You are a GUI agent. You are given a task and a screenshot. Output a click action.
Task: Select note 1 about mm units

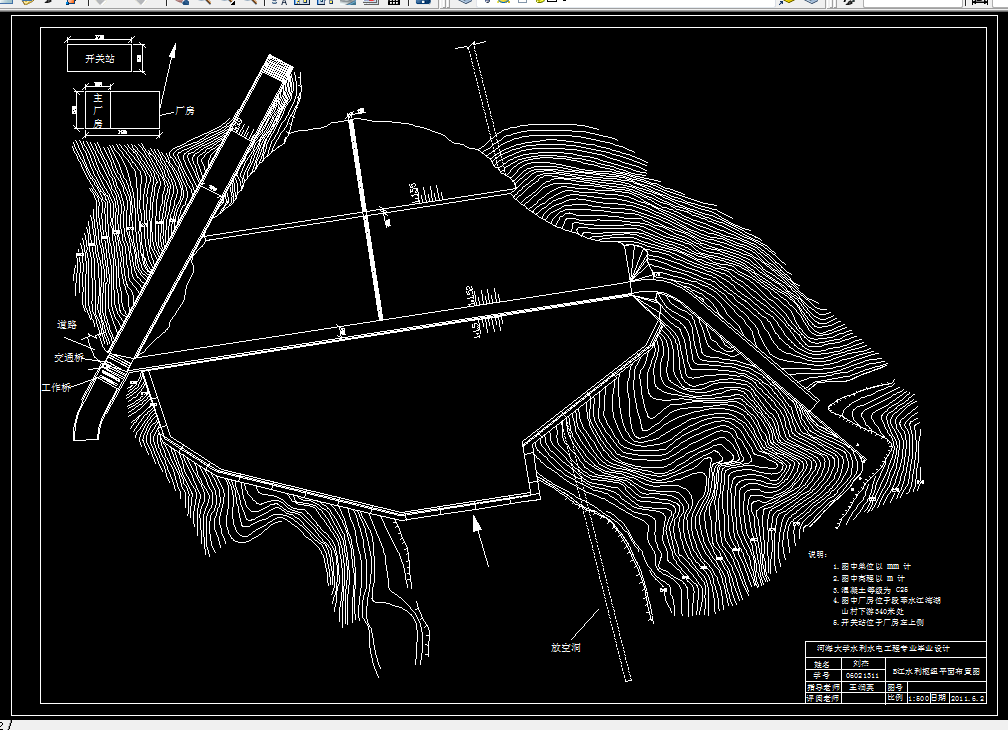pos(872,566)
